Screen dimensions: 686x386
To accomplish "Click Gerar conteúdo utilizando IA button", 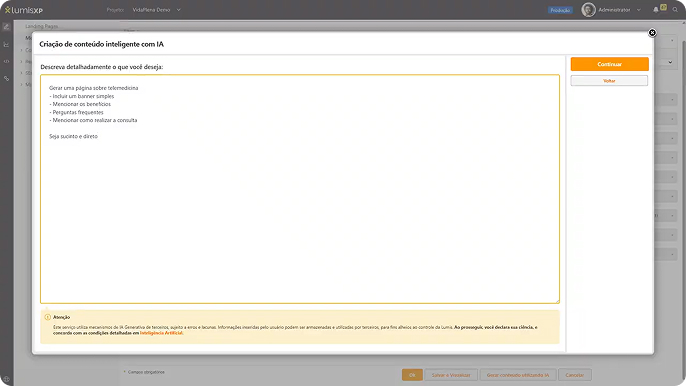I will coord(518,375).
